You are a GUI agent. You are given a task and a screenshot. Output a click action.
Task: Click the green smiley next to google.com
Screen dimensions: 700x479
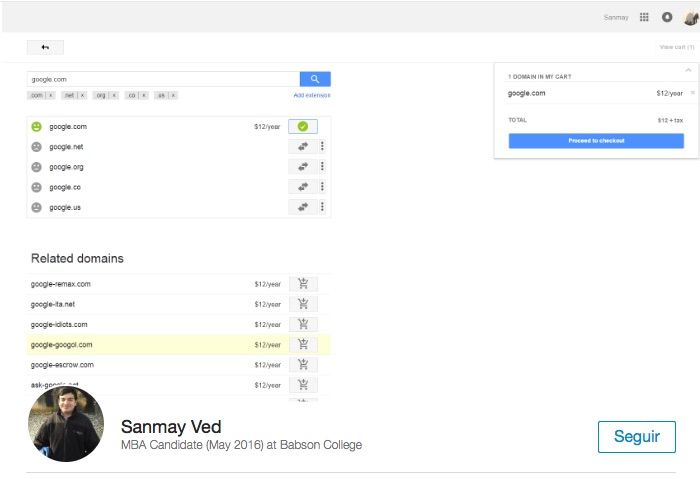[37, 126]
